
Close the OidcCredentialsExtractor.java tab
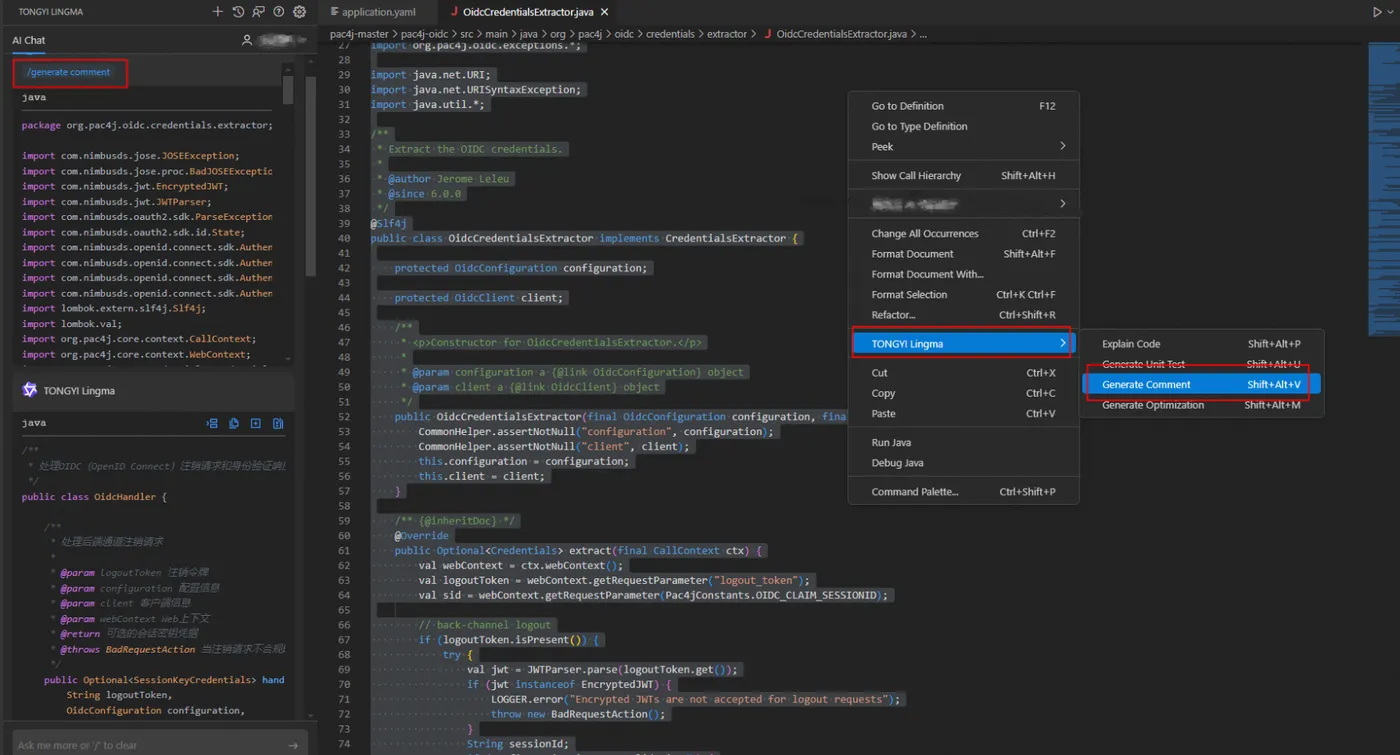(x=606, y=12)
